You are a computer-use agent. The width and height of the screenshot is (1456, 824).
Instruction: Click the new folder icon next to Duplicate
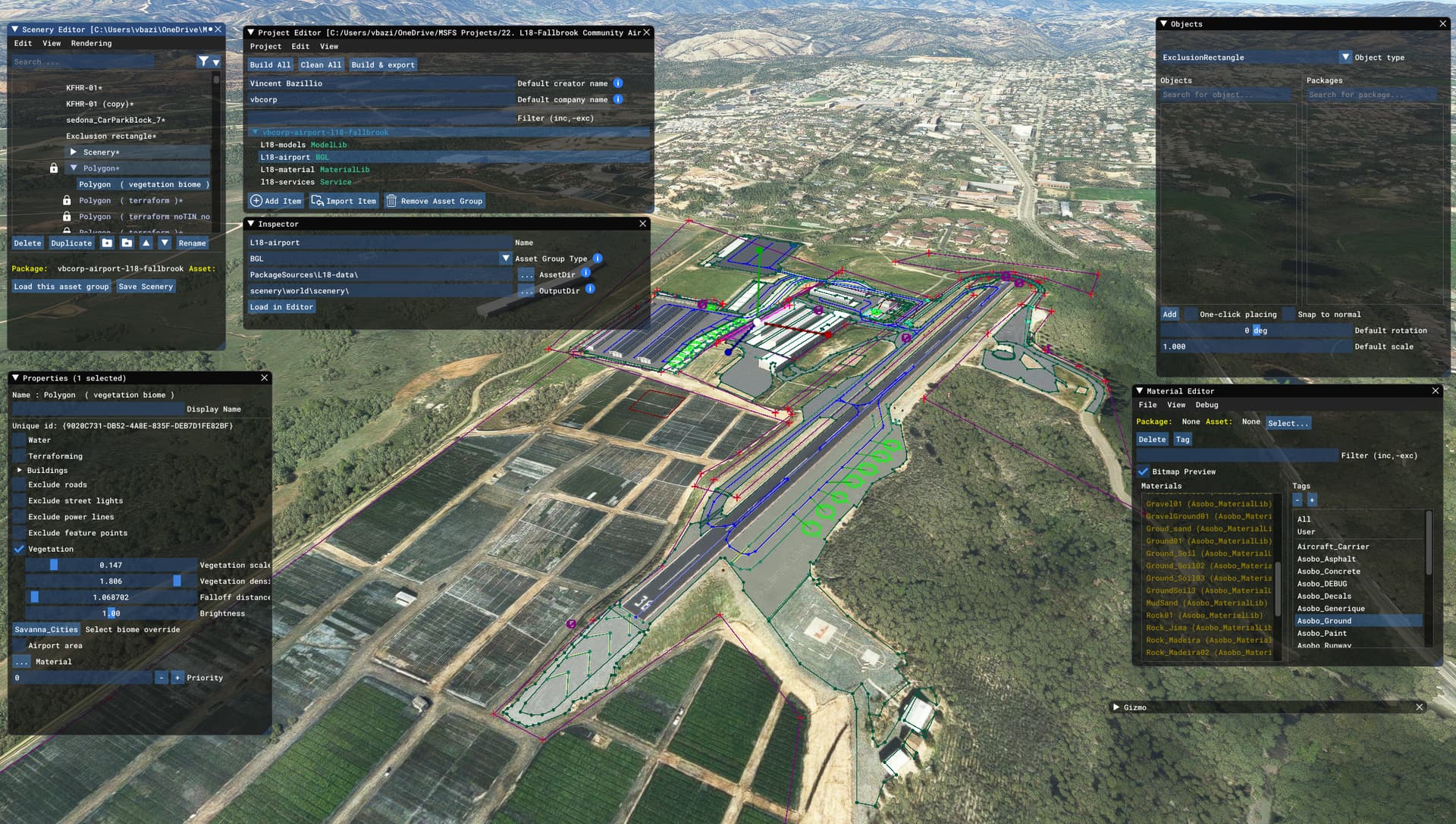pyautogui.click(x=107, y=243)
